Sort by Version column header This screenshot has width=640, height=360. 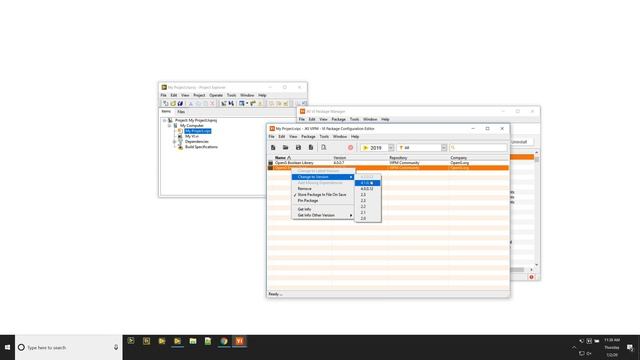pyautogui.click(x=340, y=158)
